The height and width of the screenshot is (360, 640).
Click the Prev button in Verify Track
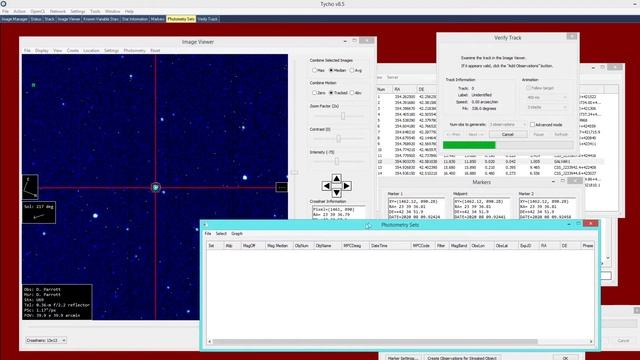453,134
